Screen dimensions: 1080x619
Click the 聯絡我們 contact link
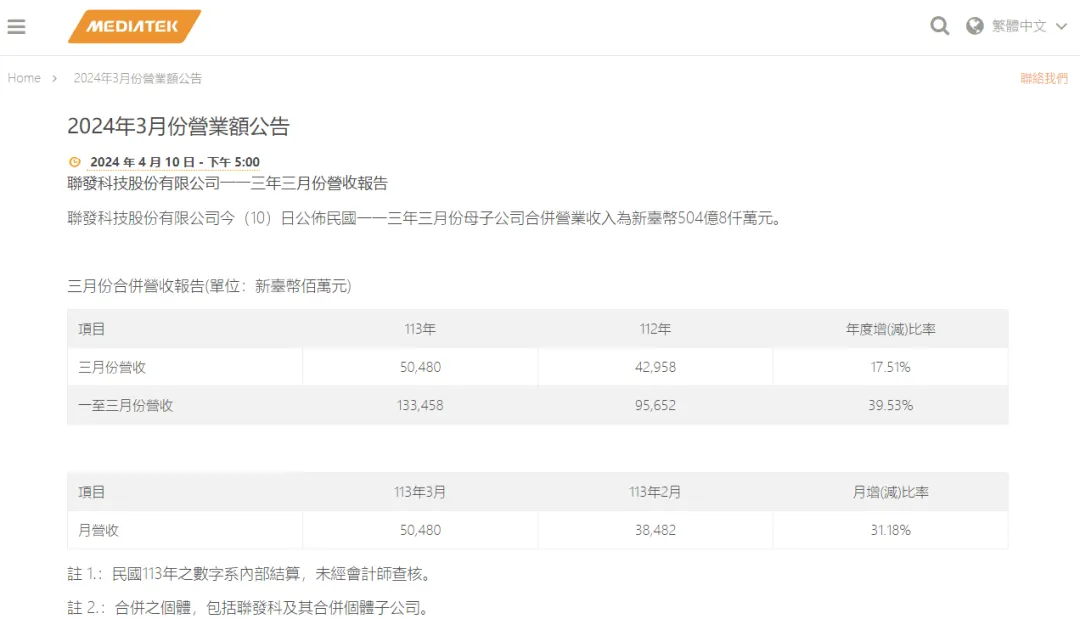point(1043,78)
